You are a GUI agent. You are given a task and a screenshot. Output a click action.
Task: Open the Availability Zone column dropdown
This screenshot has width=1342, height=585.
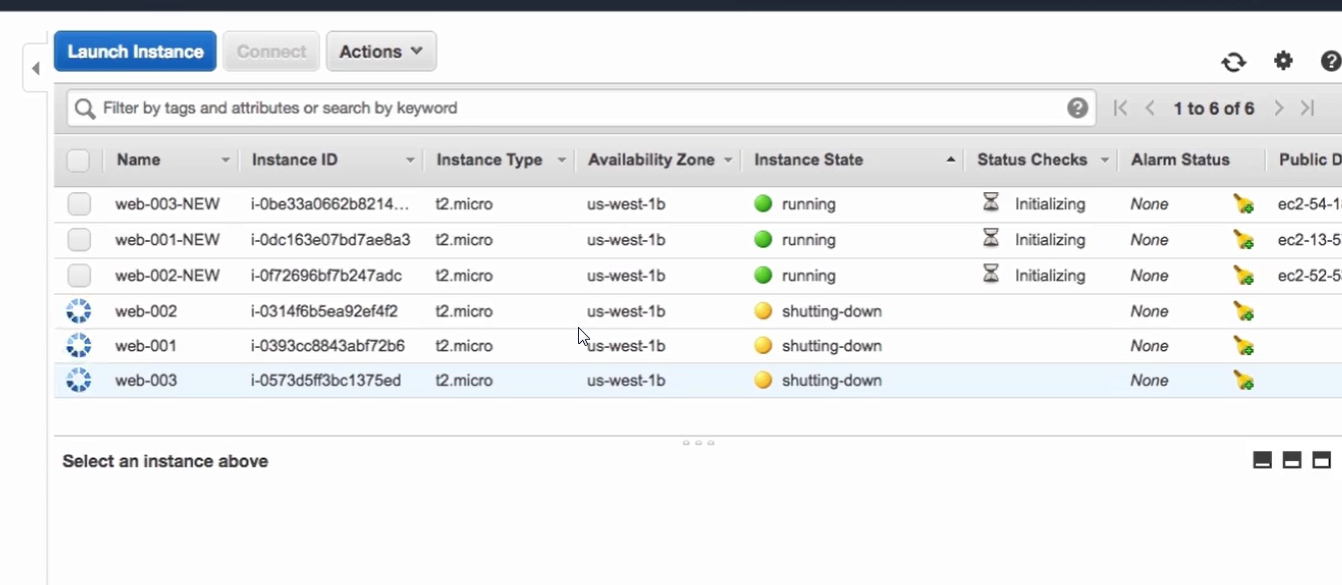728,160
